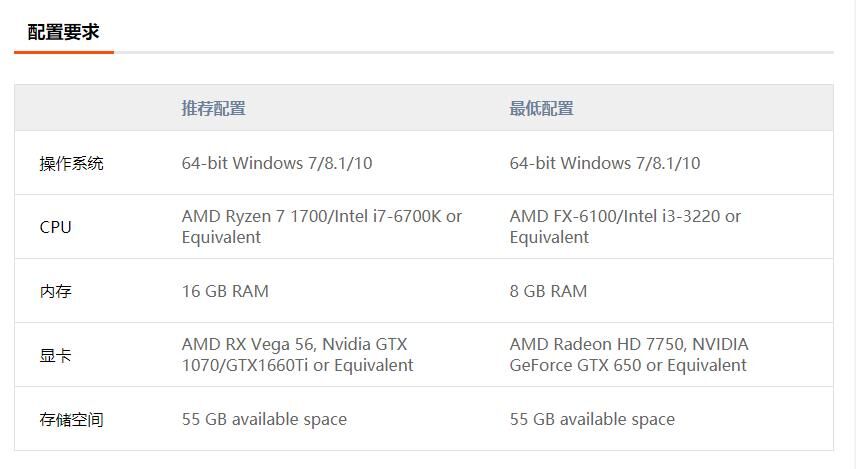Select the CPU row label
Viewport: 856px width, 469px height.
coord(56,227)
